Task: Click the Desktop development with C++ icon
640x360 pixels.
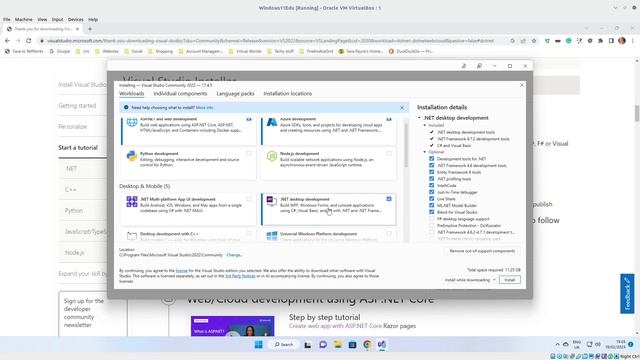Action: click(x=132, y=236)
